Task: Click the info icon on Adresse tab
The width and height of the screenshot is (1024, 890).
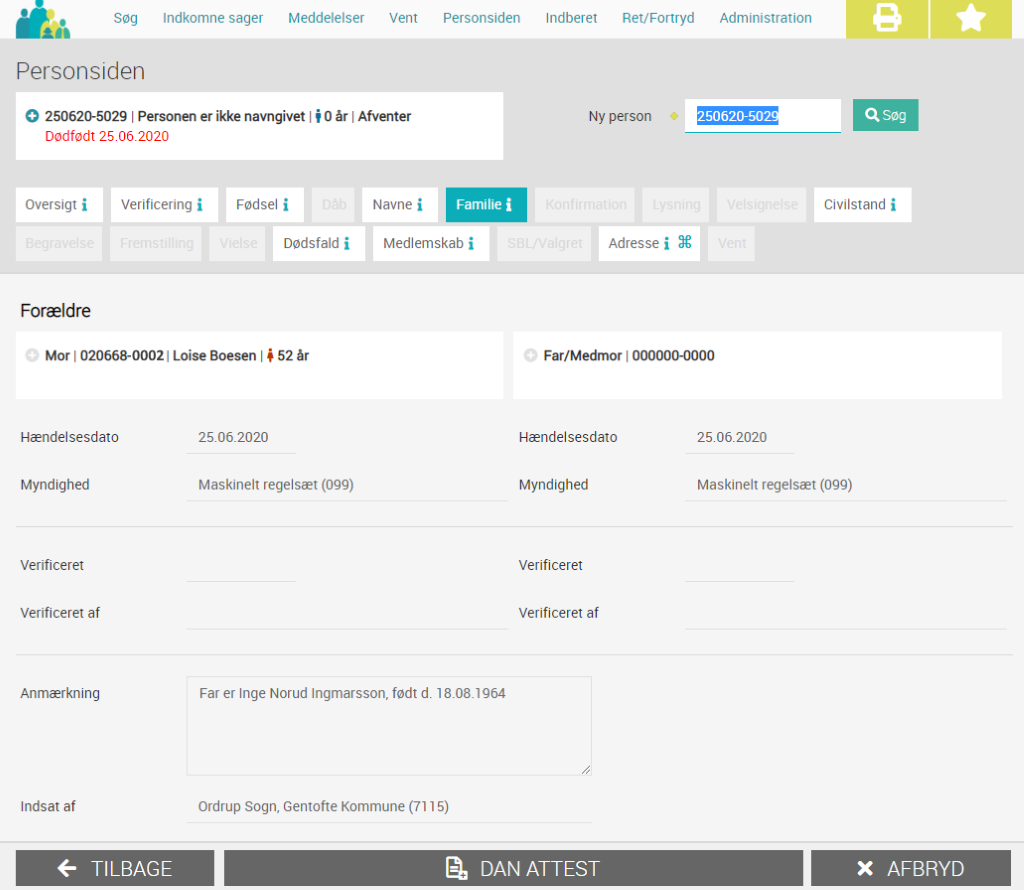Action: pyautogui.click(x=666, y=244)
